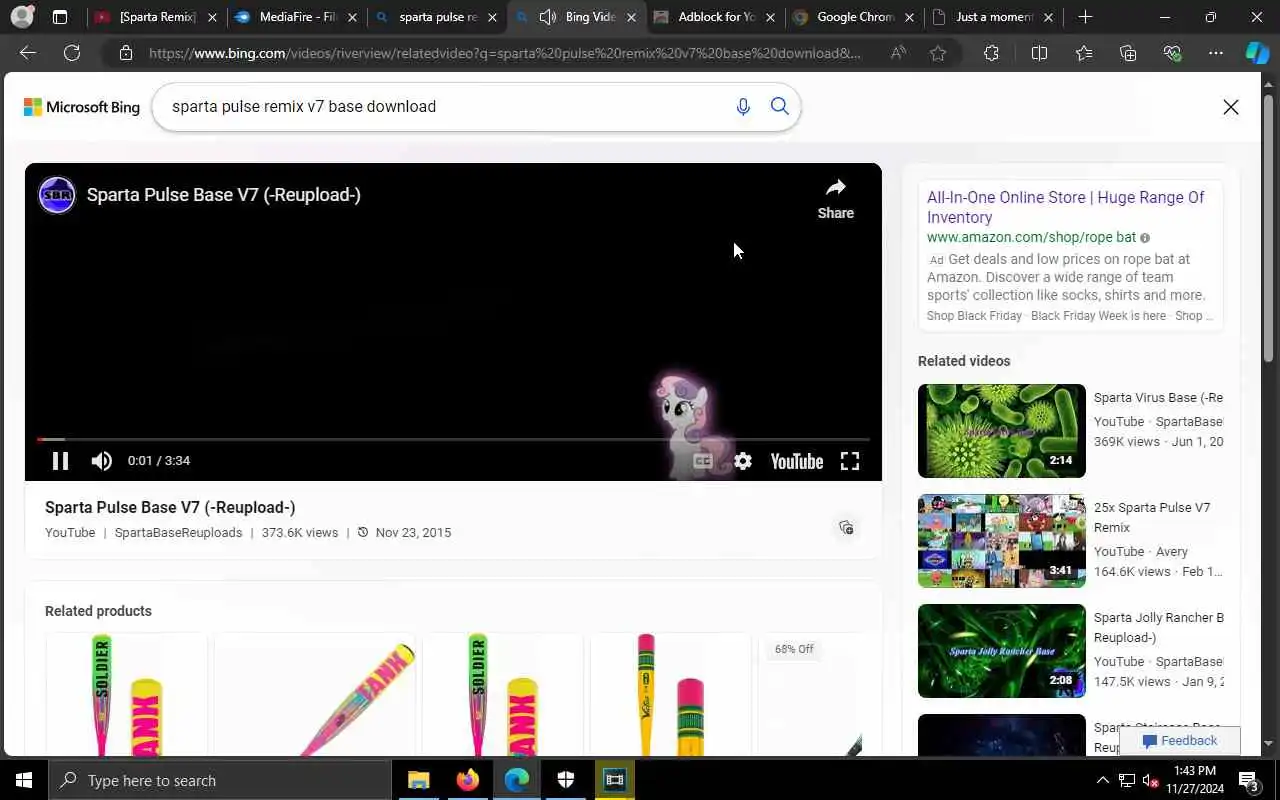Open File Explorer from taskbar
The height and width of the screenshot is (800, 1280).
pos(418,780)
